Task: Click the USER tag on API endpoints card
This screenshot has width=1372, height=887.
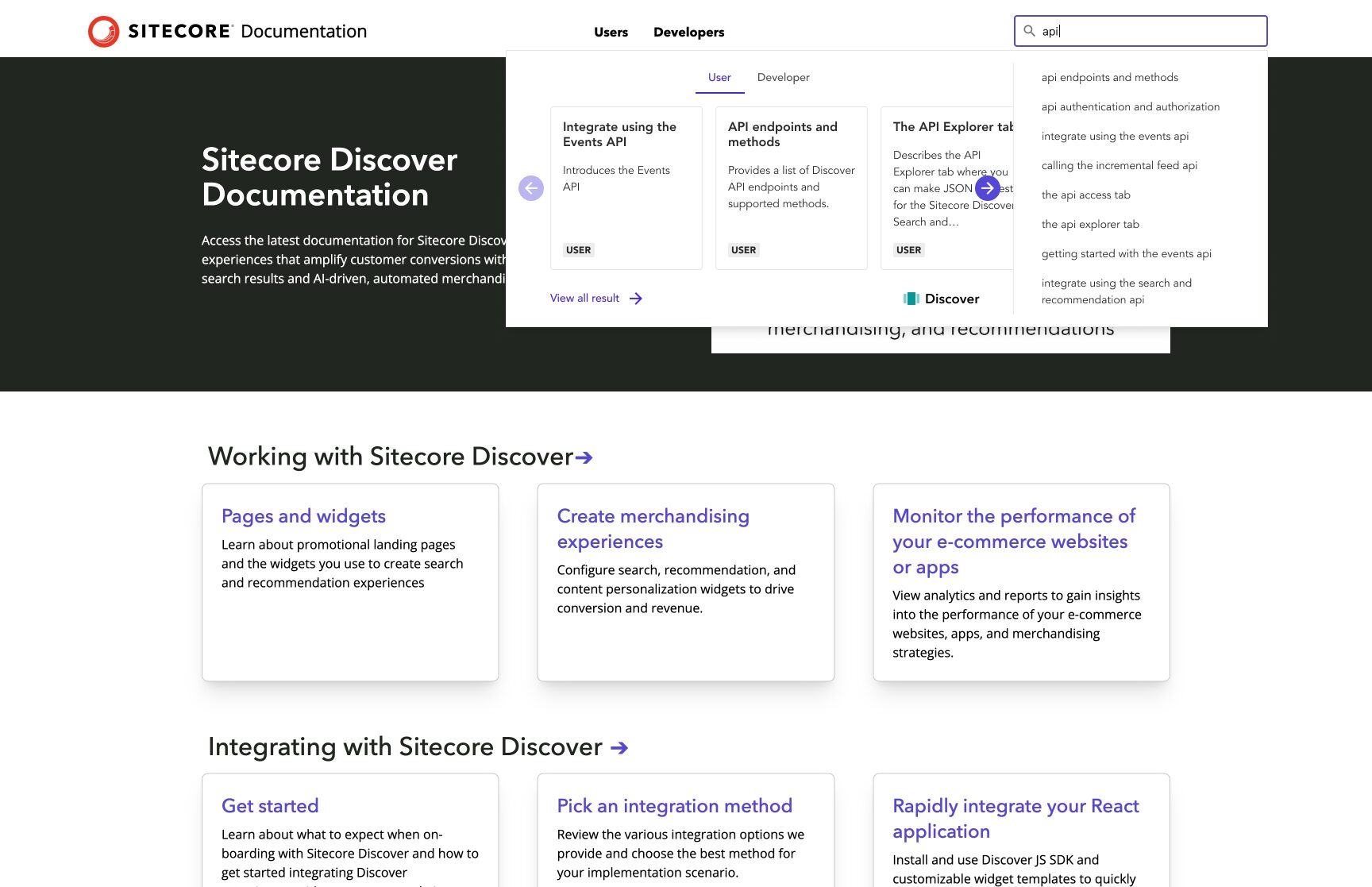Action: click(743, 250)
